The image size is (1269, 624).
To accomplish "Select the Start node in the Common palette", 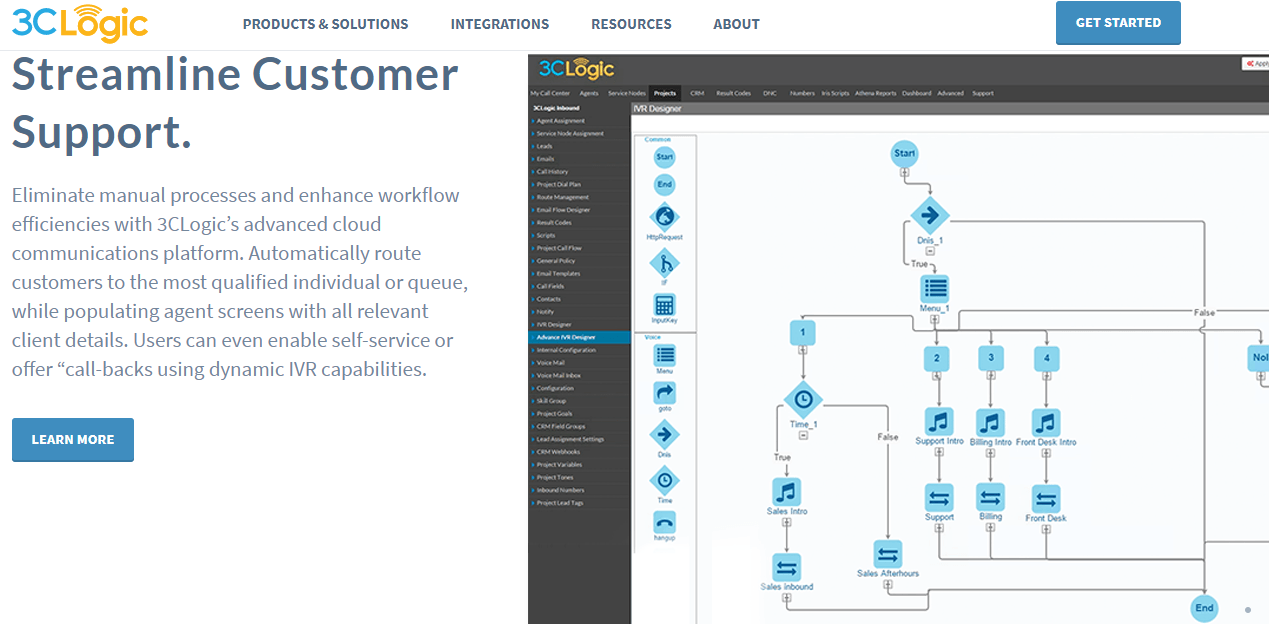I will click(x=664, y=157).
